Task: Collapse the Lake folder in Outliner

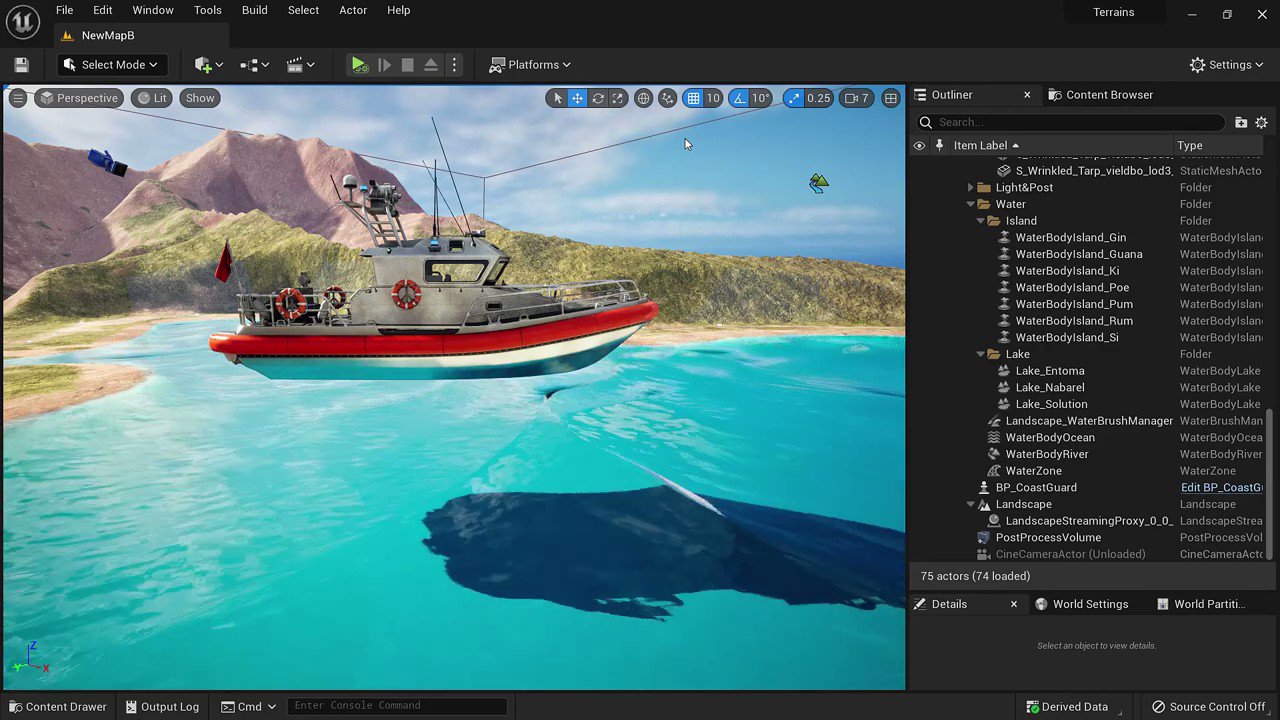Action: click(x=980, y=354)
